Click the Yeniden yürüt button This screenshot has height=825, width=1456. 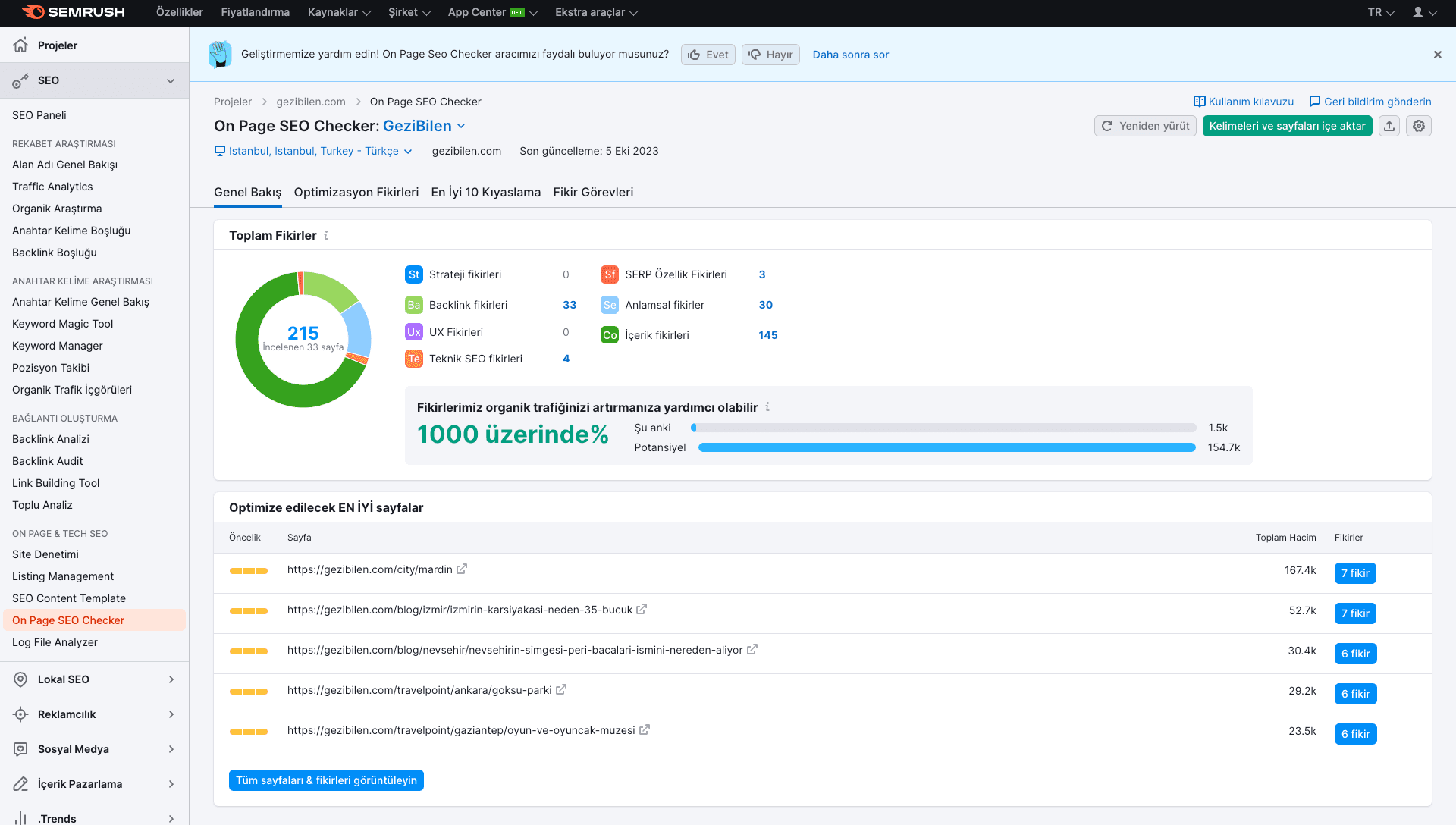[x=1145, y=126]
